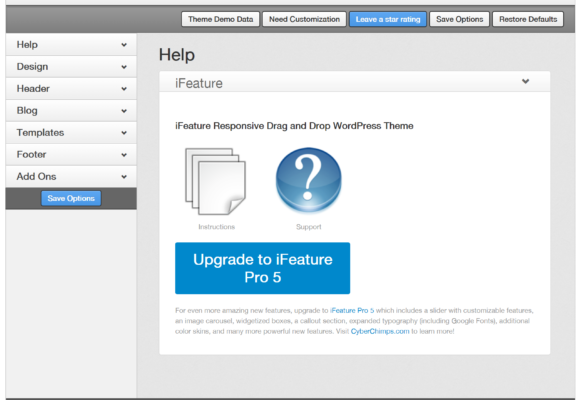
Task: Follow the iFeature Pro 5 text link
Action: click(352, 310)
